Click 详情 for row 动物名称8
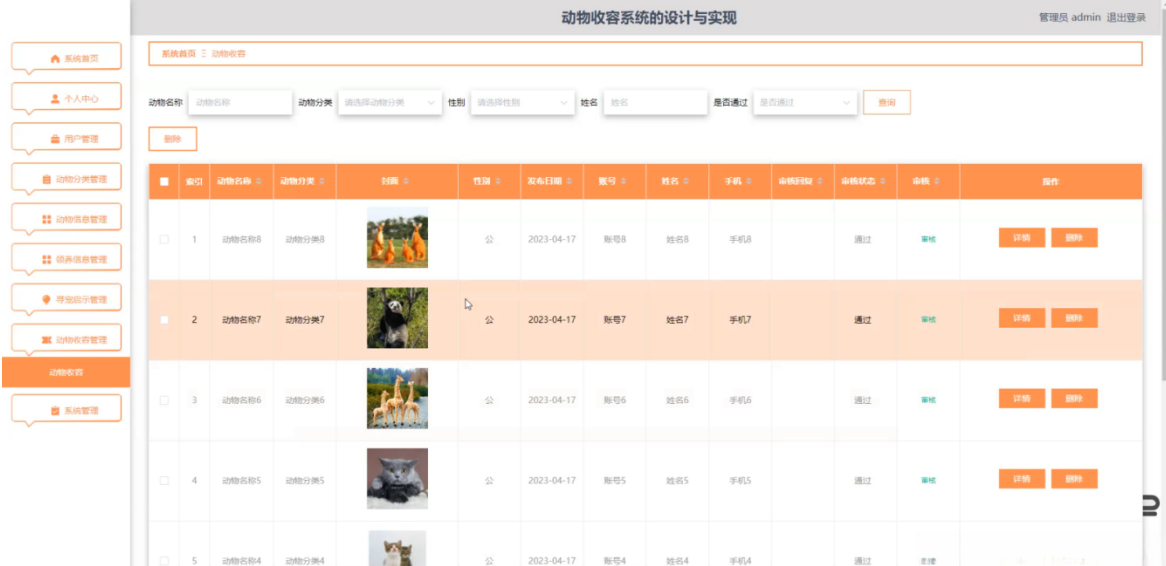This screenshot has width=1166, height=566. pyautogui.click(x=1022, y=238)
